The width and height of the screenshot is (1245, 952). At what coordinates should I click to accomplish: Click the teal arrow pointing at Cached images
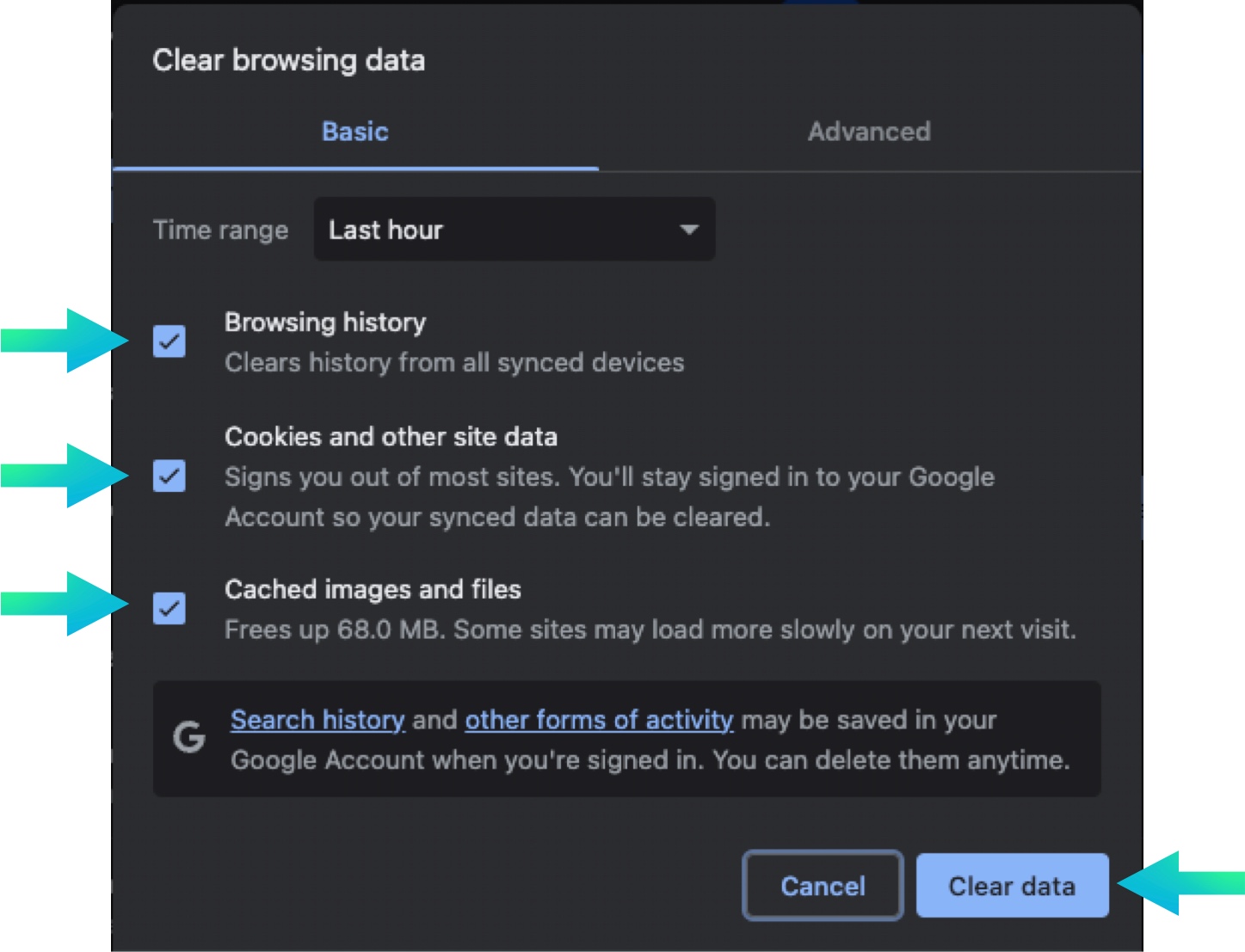67,604
